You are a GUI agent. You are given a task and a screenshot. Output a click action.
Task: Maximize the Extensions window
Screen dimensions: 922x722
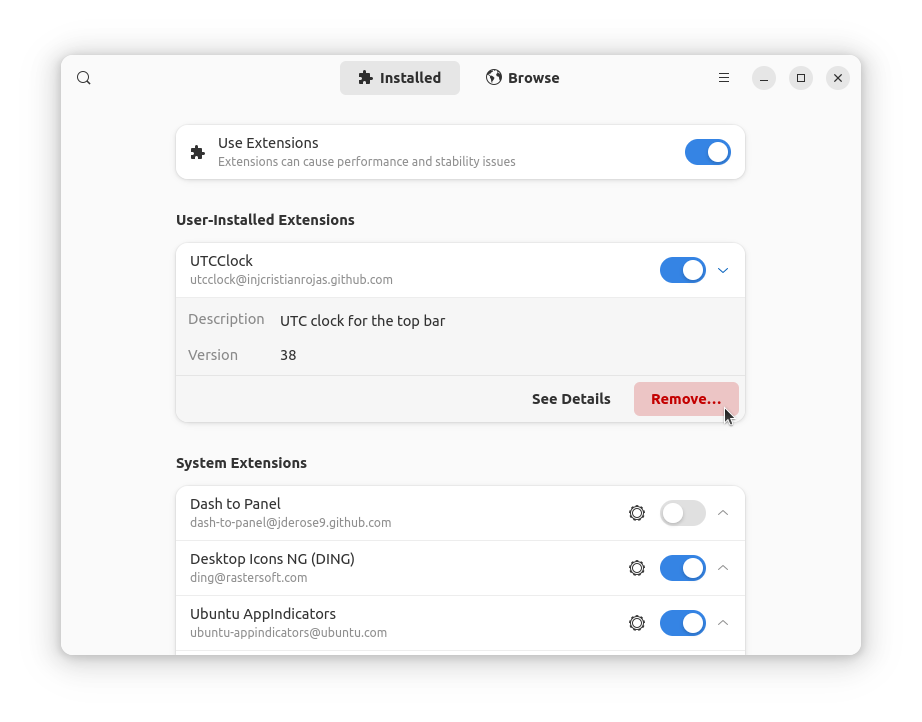[x=801, y=78]
